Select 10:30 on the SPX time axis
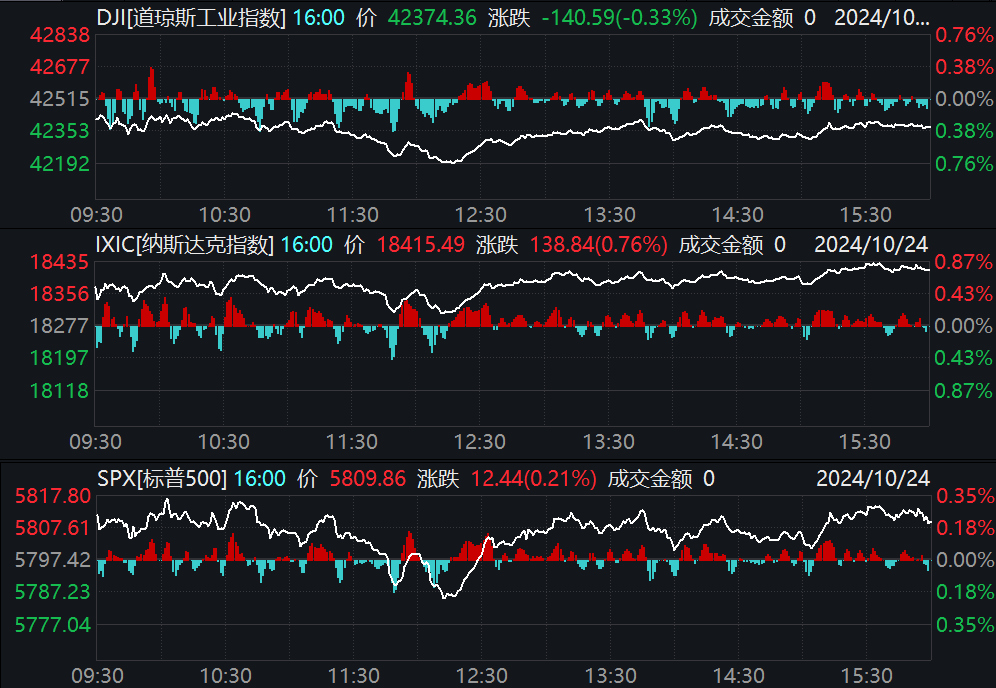Image resolution: width=996 pixels, height=688 pixels. [x=224, y=675]
